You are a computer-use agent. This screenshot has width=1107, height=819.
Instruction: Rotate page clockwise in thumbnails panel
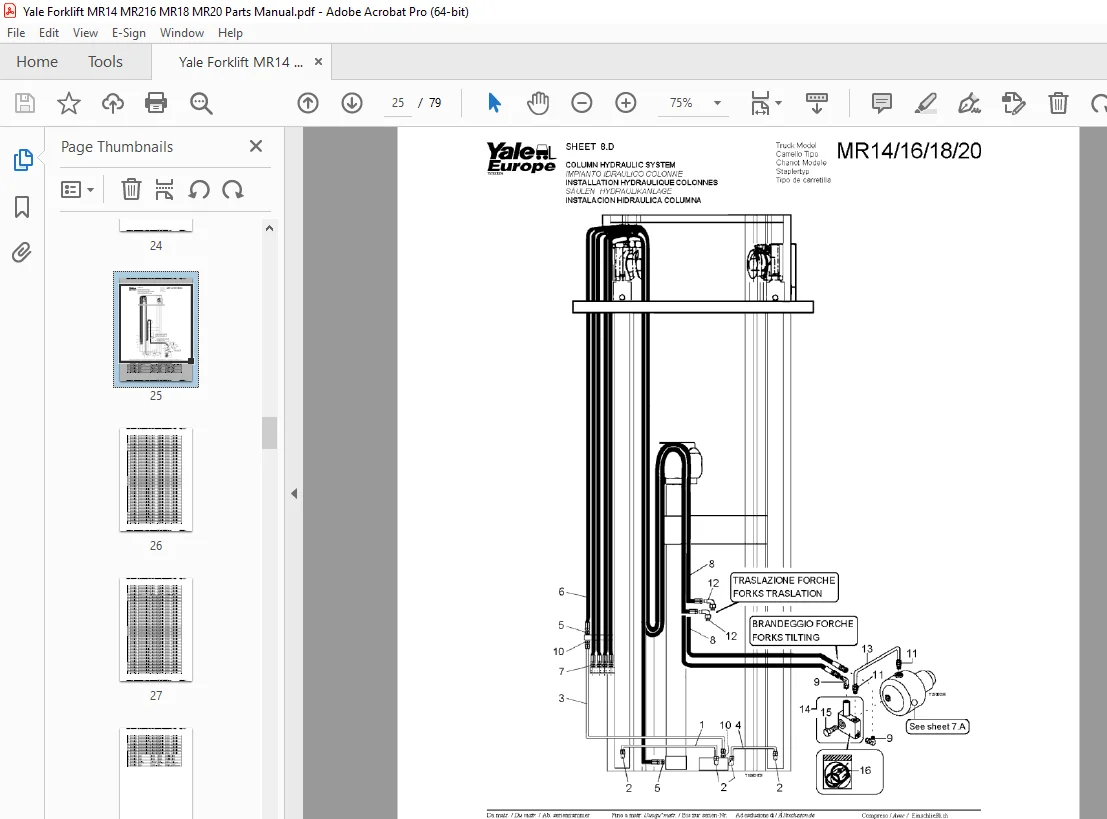pyautogui.click(x=232, y=189)
